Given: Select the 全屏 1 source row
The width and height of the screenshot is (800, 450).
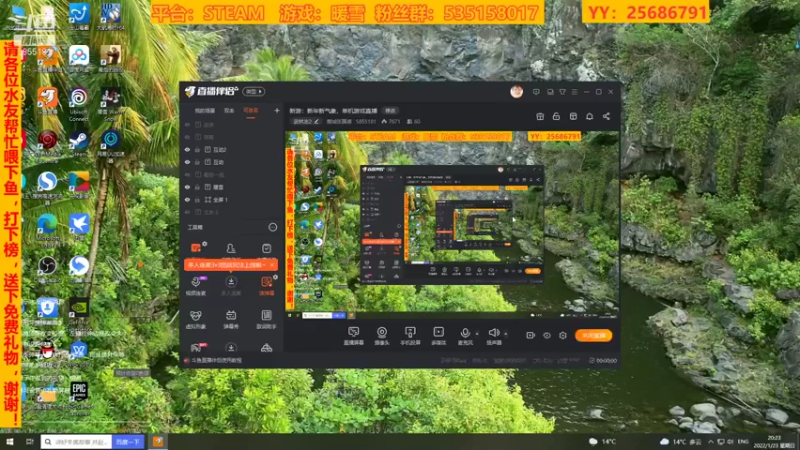Looking at the screenshot, I should [232, 199].
